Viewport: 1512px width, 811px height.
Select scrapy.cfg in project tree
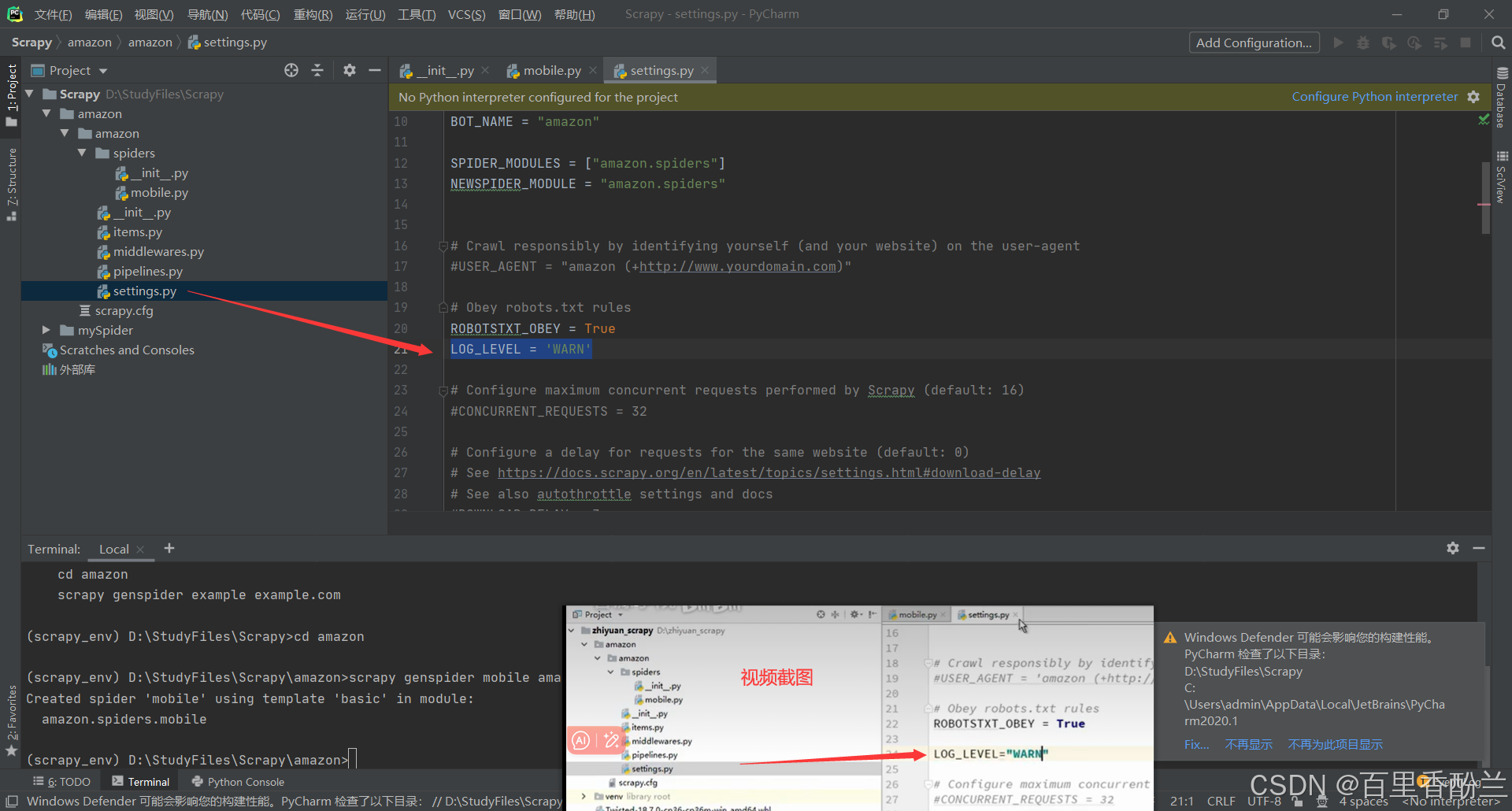124,310
